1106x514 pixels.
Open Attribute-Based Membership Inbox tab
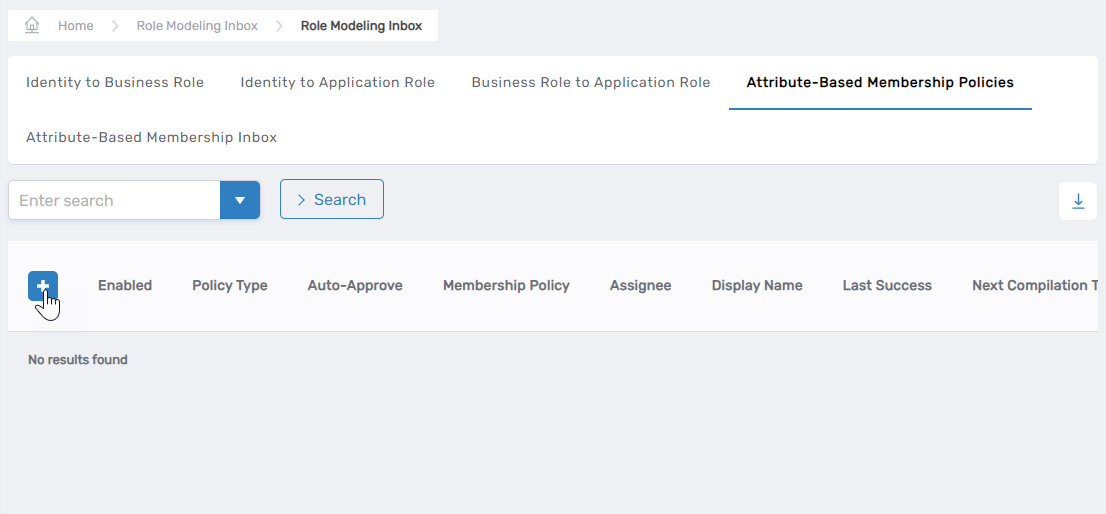[x=152, y=137]
